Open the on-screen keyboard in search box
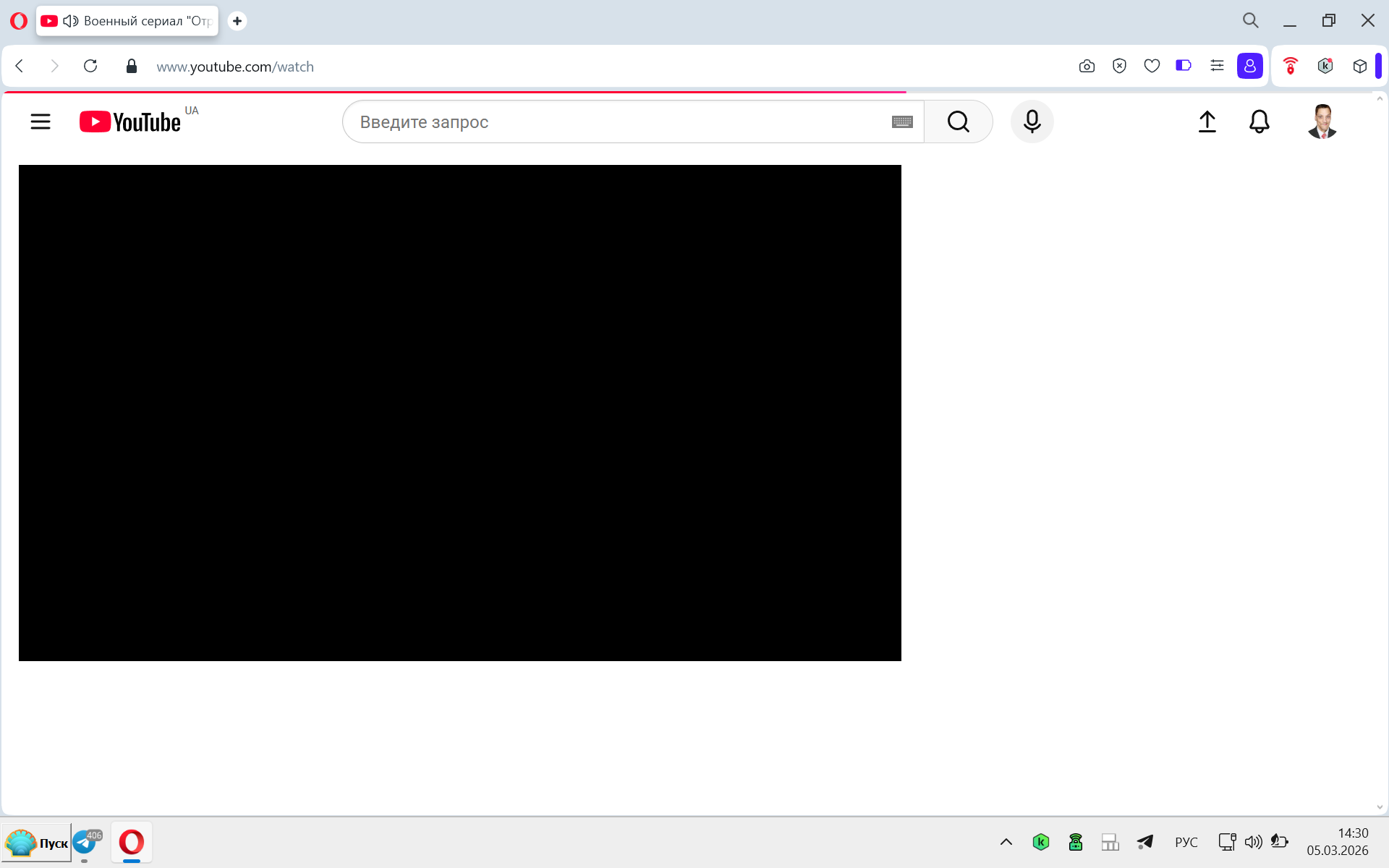Screen dimensions: 1389x868 coord(902,122)
